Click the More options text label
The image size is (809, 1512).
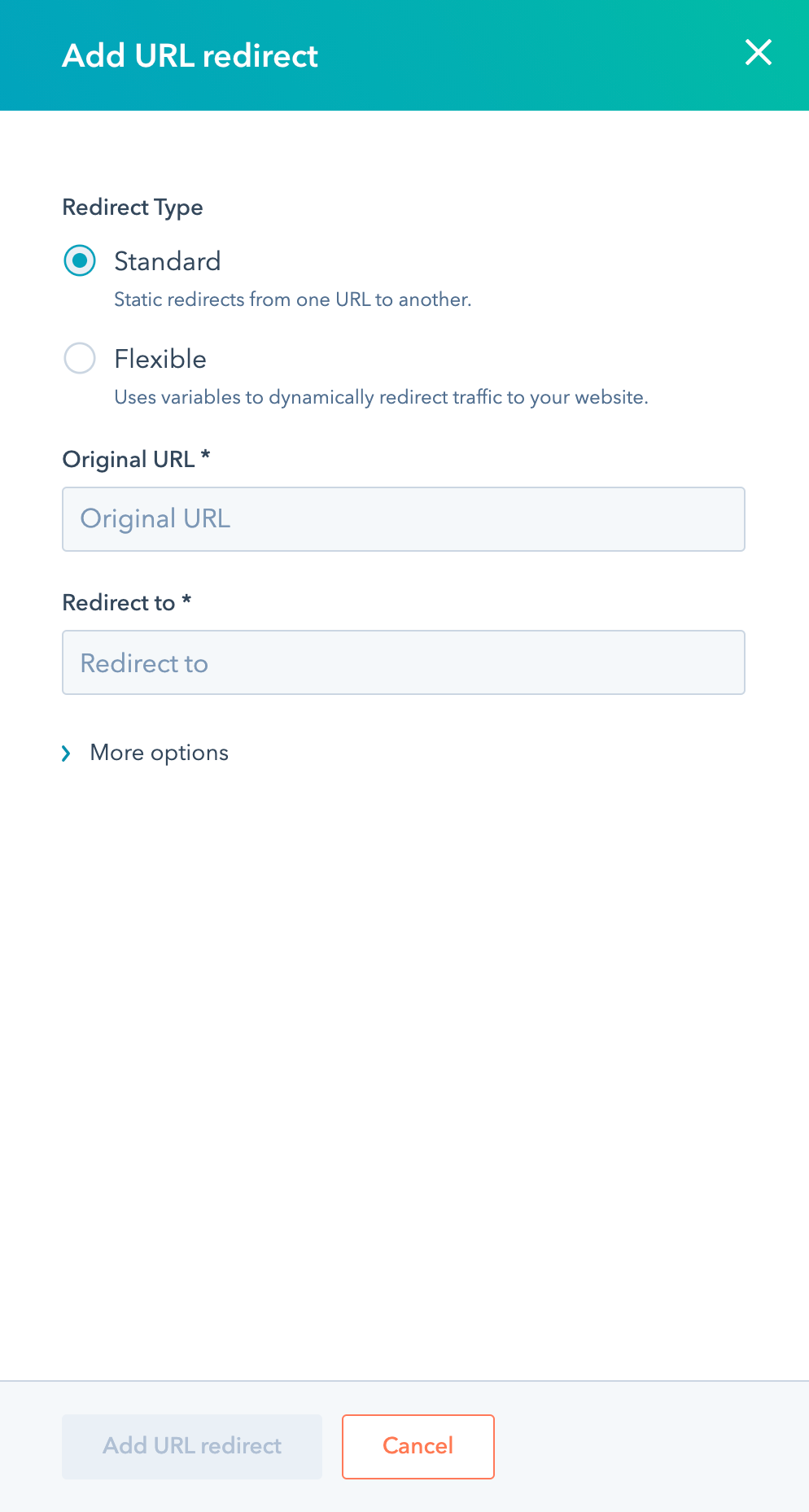pyautogui.click(x=160, y=753)
